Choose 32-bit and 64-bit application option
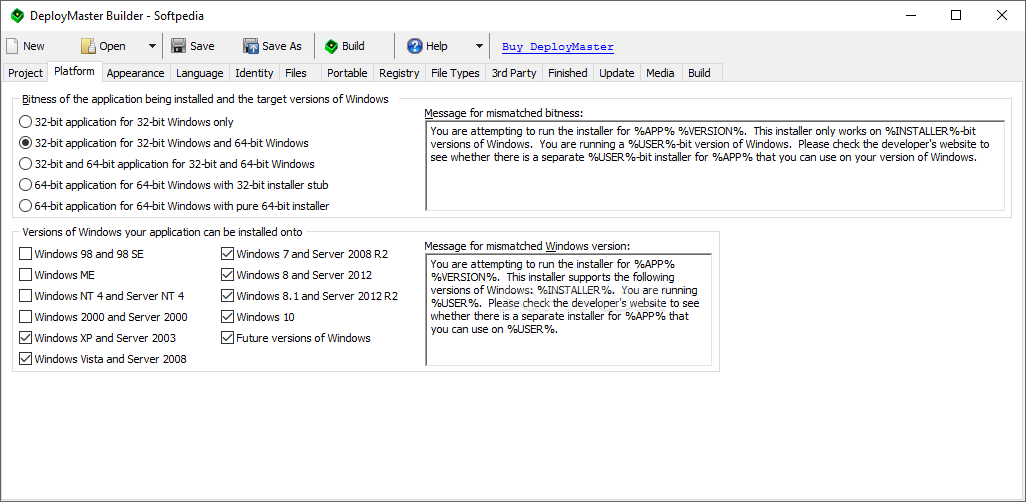 pos(167,164)
